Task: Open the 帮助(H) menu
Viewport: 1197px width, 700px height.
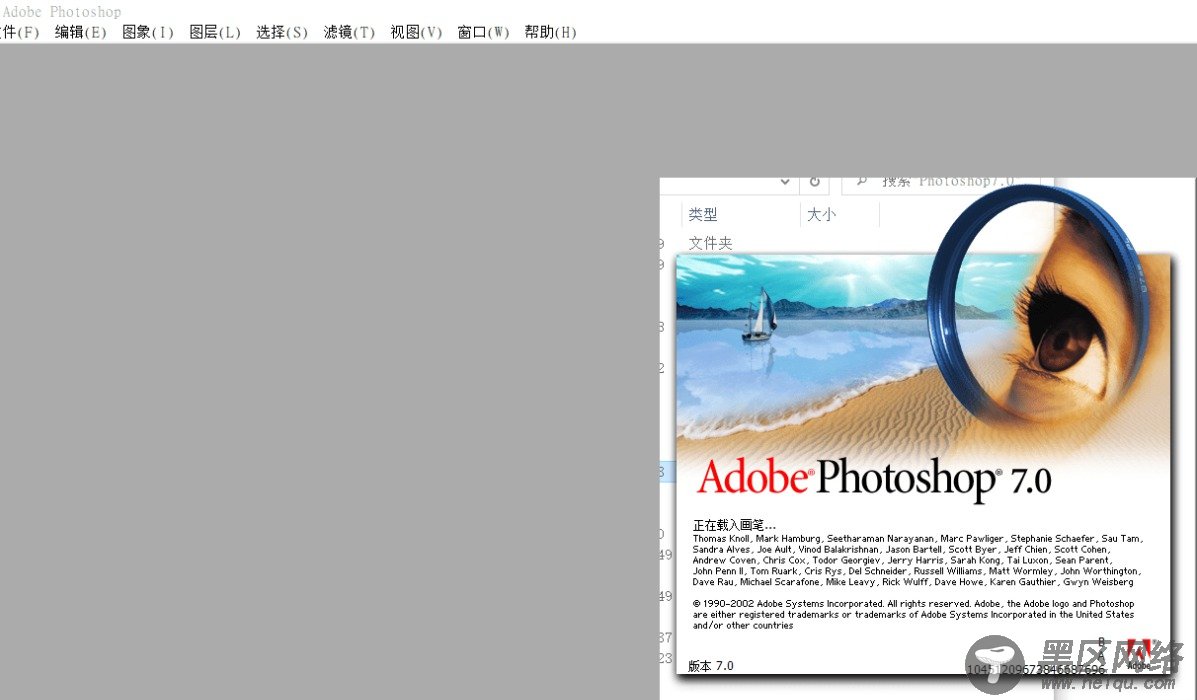Action: [550, 32]
